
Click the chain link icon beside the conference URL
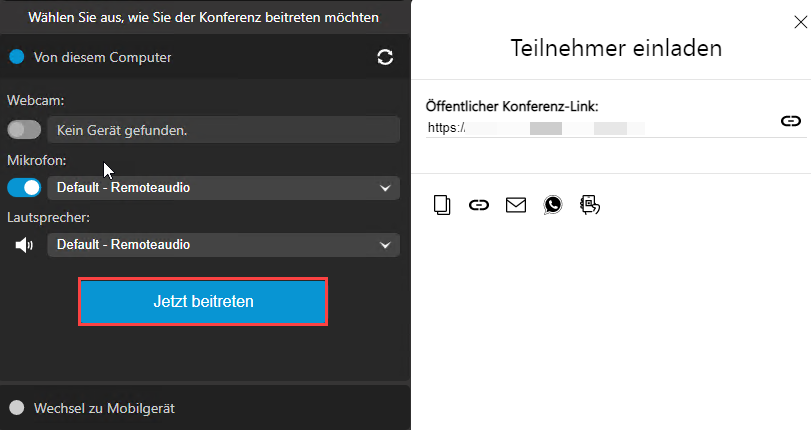pyautogui.click(x=790, y=121)
